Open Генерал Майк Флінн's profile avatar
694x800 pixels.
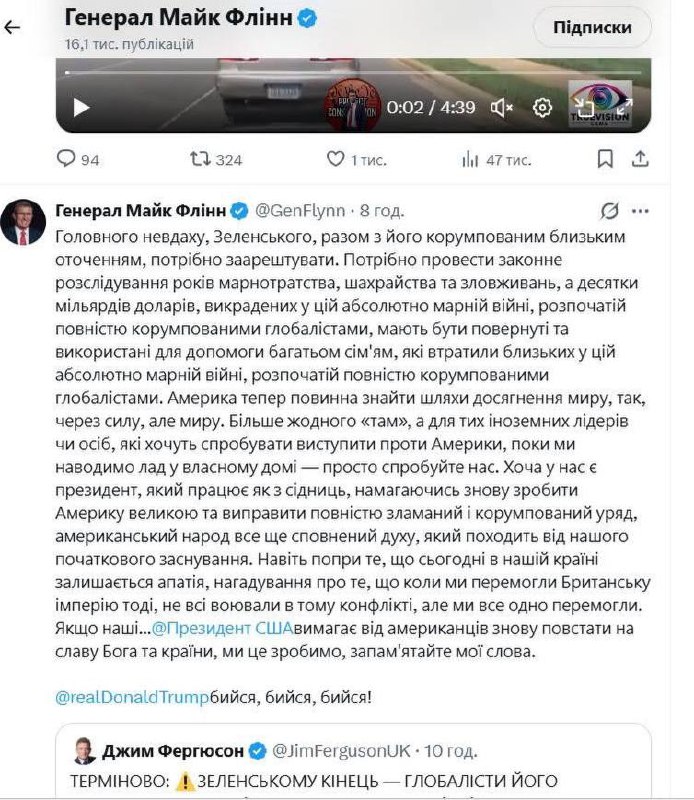coord(23,222)
